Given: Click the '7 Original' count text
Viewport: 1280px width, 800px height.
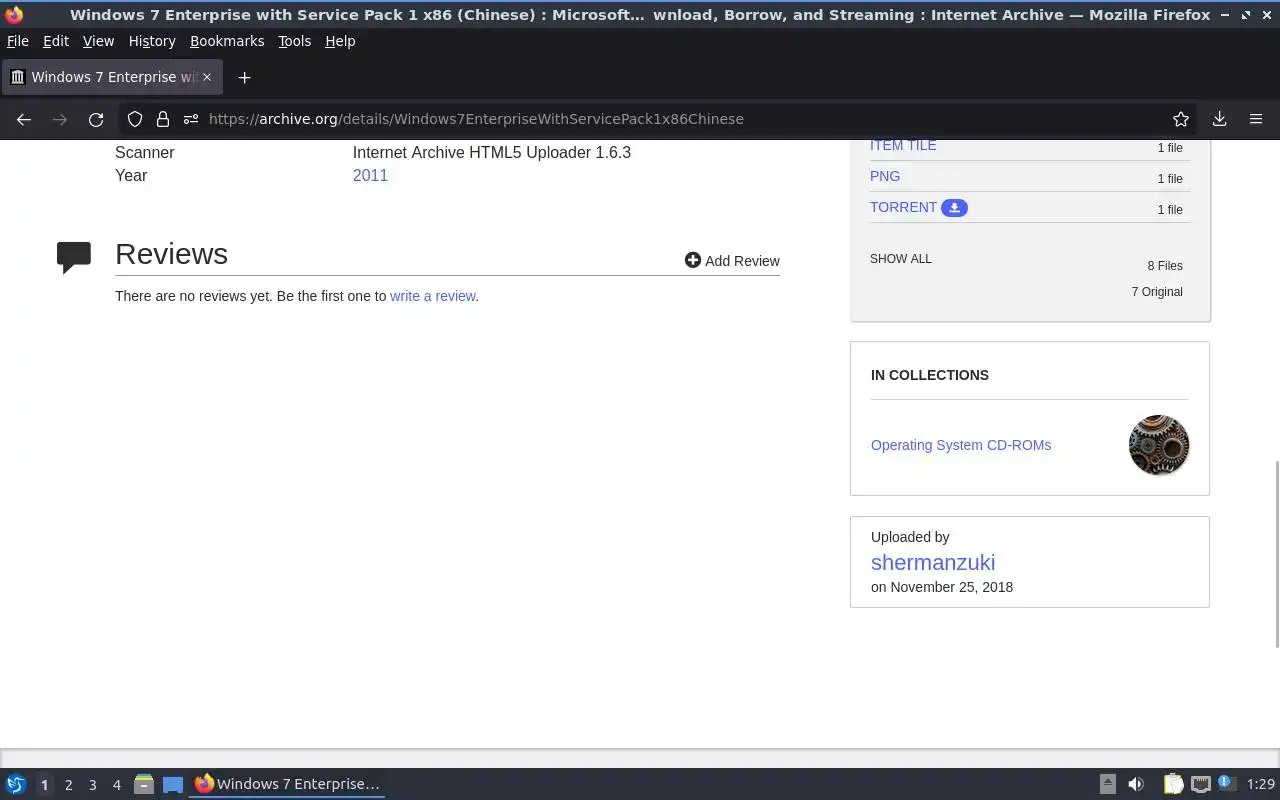Looking at the screenshot, I should pyautogui.click(x=1157, y=292).
